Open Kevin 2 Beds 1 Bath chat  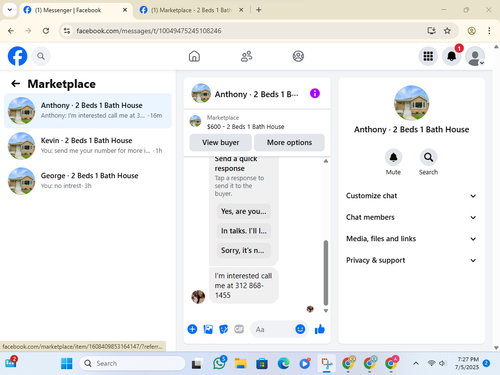click(88, 146)
